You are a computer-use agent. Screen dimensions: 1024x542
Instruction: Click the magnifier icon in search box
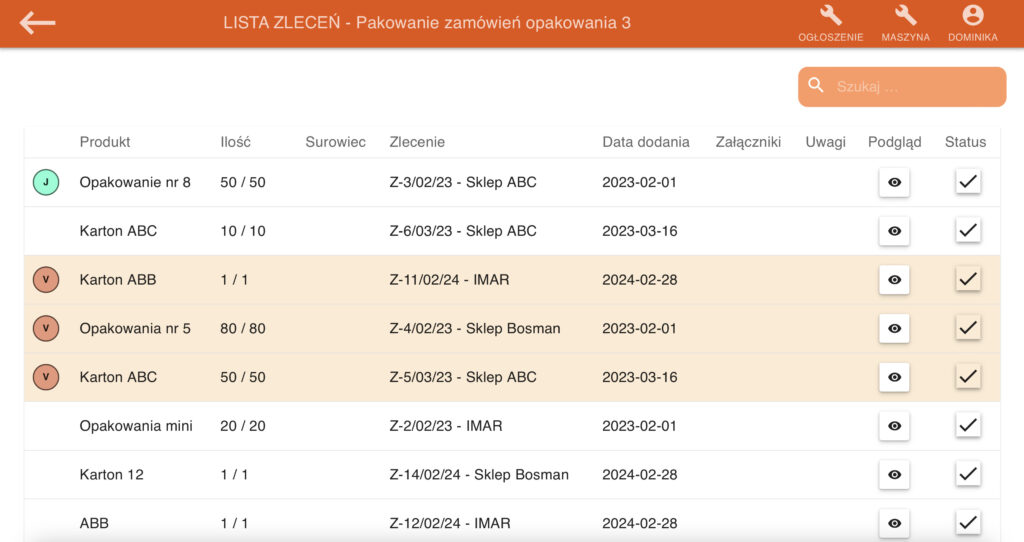(x=816, y=86)
